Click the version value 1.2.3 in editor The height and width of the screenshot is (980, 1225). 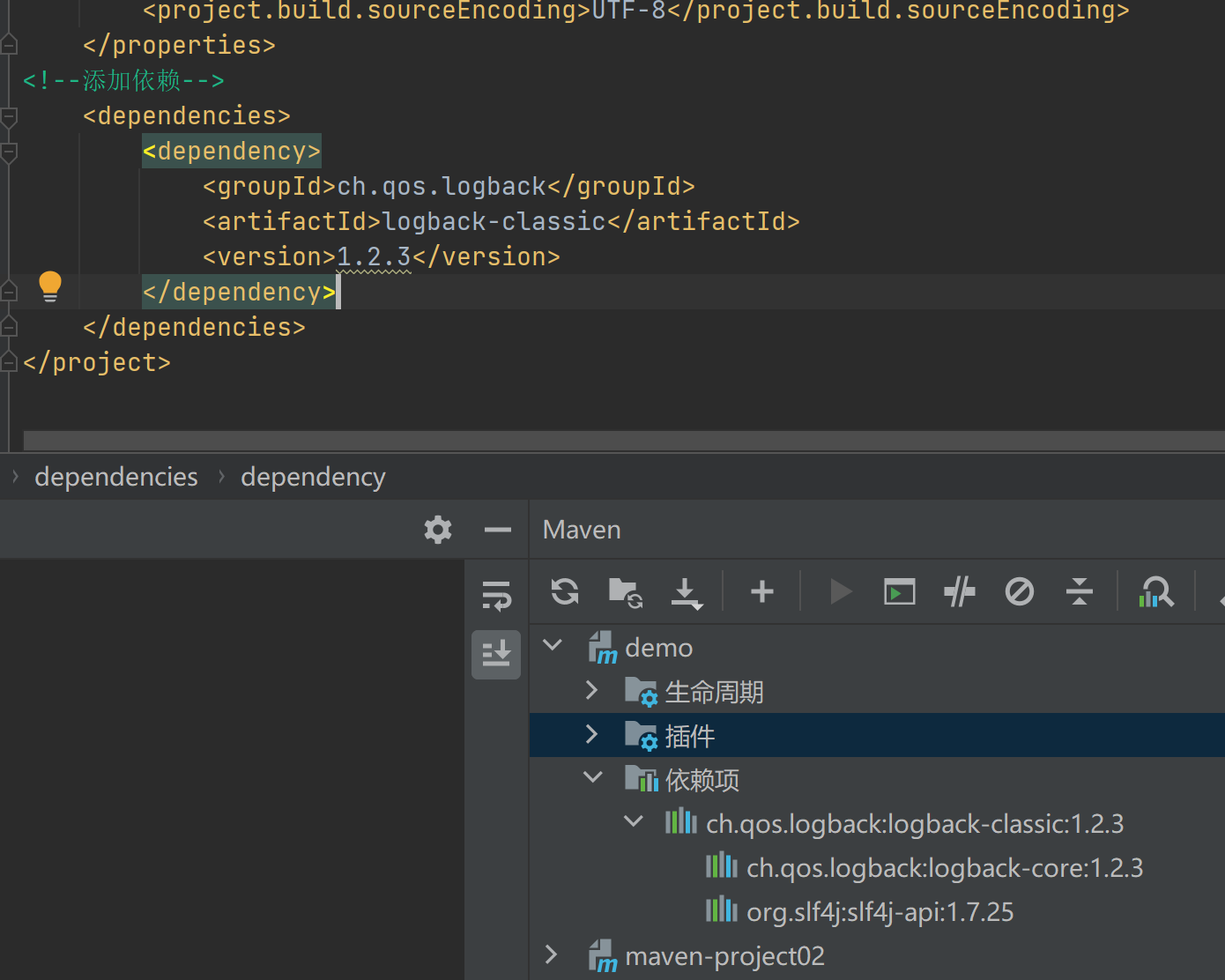pyautogui.click(x=374, y=256)
